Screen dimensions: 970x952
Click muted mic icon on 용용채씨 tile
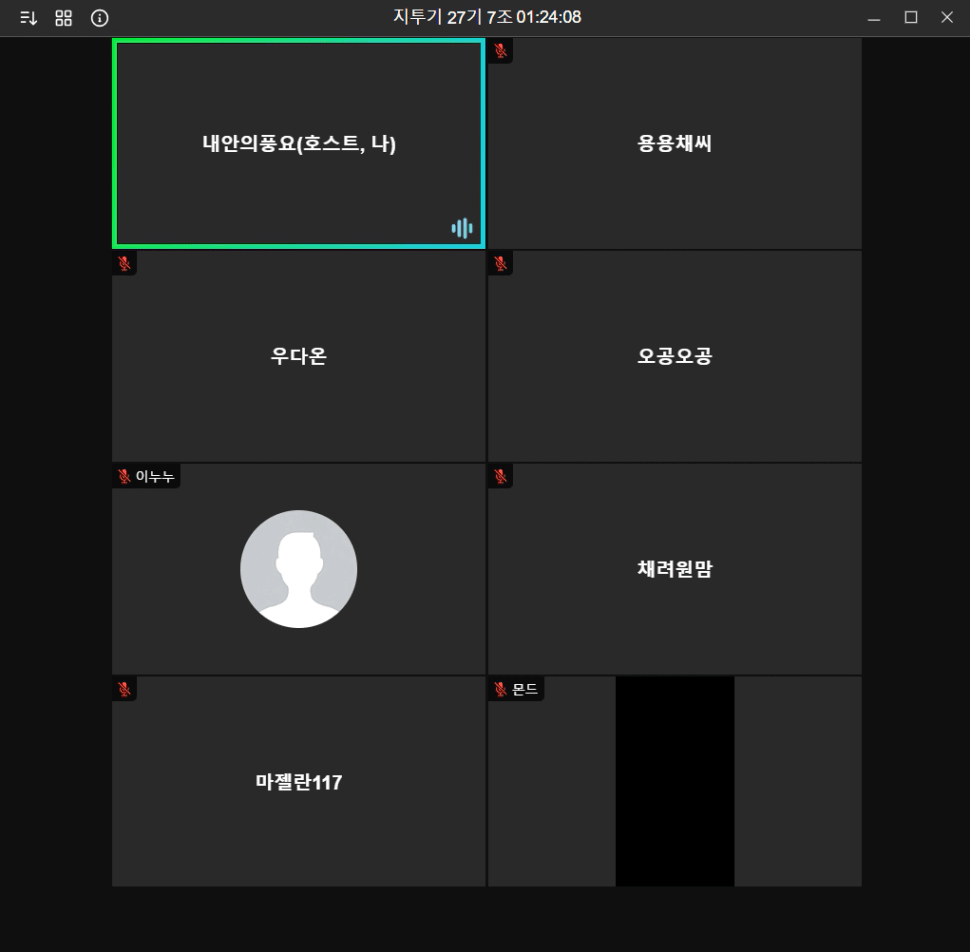500,51
